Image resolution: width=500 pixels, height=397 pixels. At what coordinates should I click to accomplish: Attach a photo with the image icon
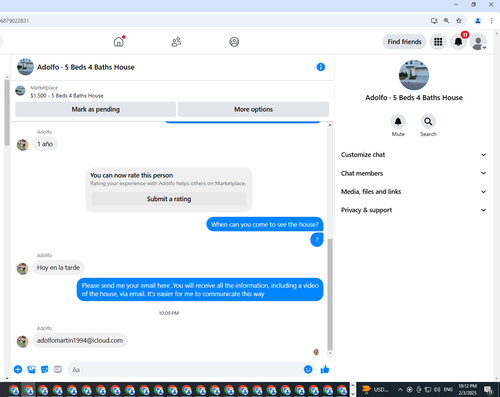(31, 369)
